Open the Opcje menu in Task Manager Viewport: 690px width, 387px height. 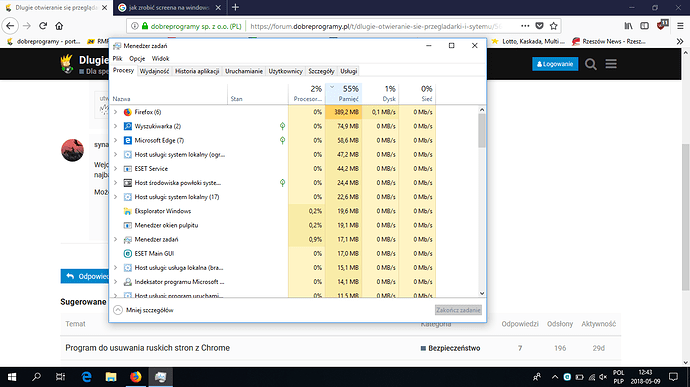pos(137,59)
